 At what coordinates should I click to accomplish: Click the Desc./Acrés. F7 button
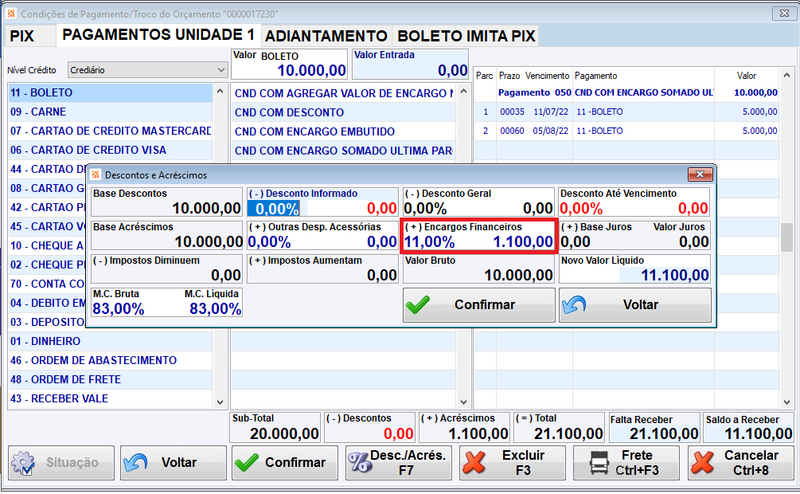[x=398, y=463]
